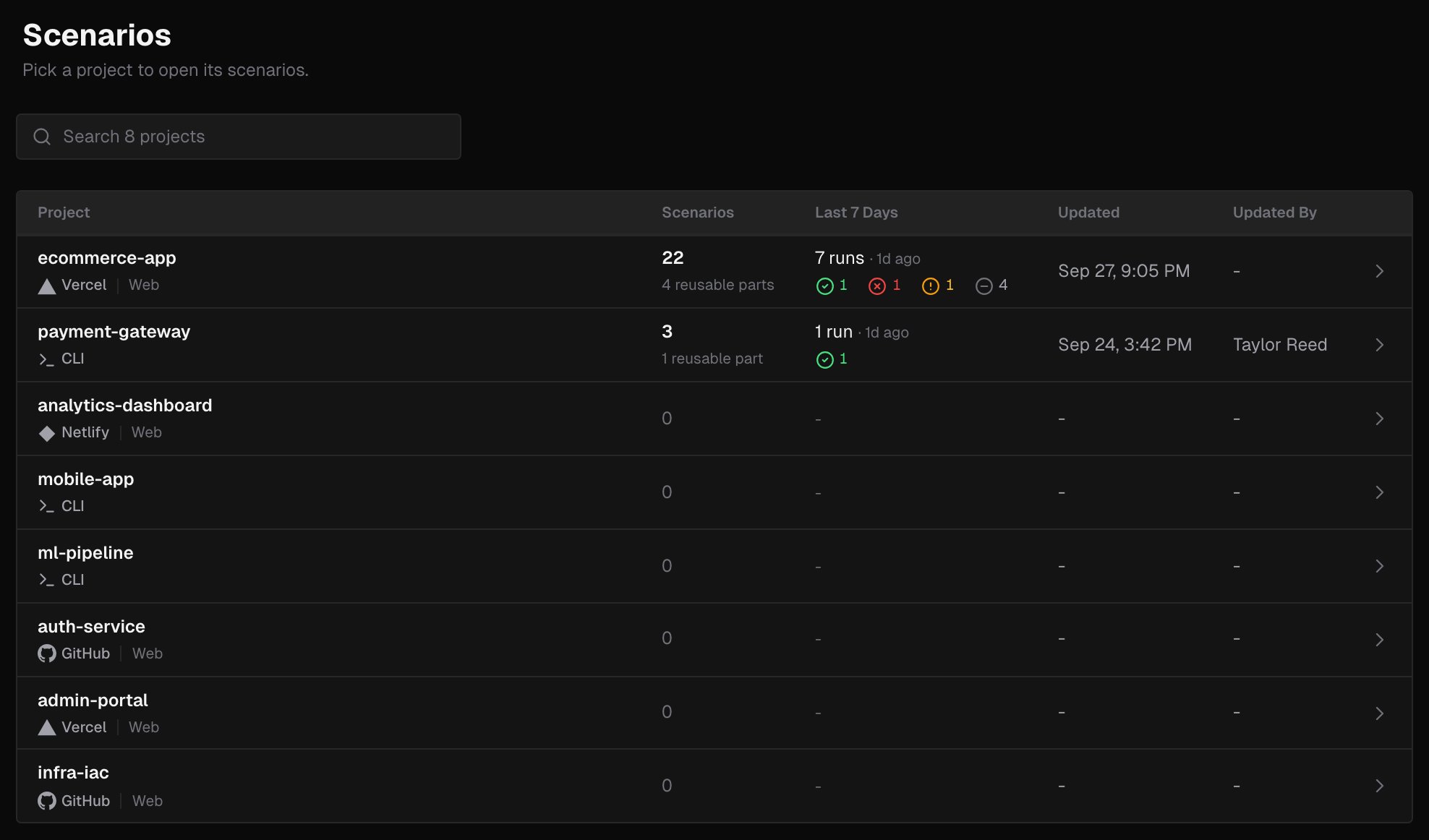Open the admin-portal project name

pyautogui.click(x=93, y=700)
